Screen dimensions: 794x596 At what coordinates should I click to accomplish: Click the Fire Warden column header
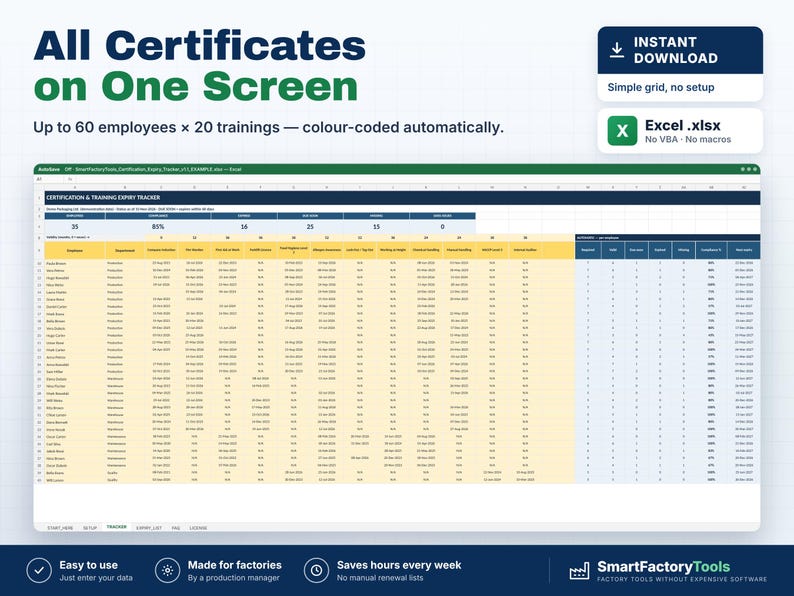coord(194,250)
